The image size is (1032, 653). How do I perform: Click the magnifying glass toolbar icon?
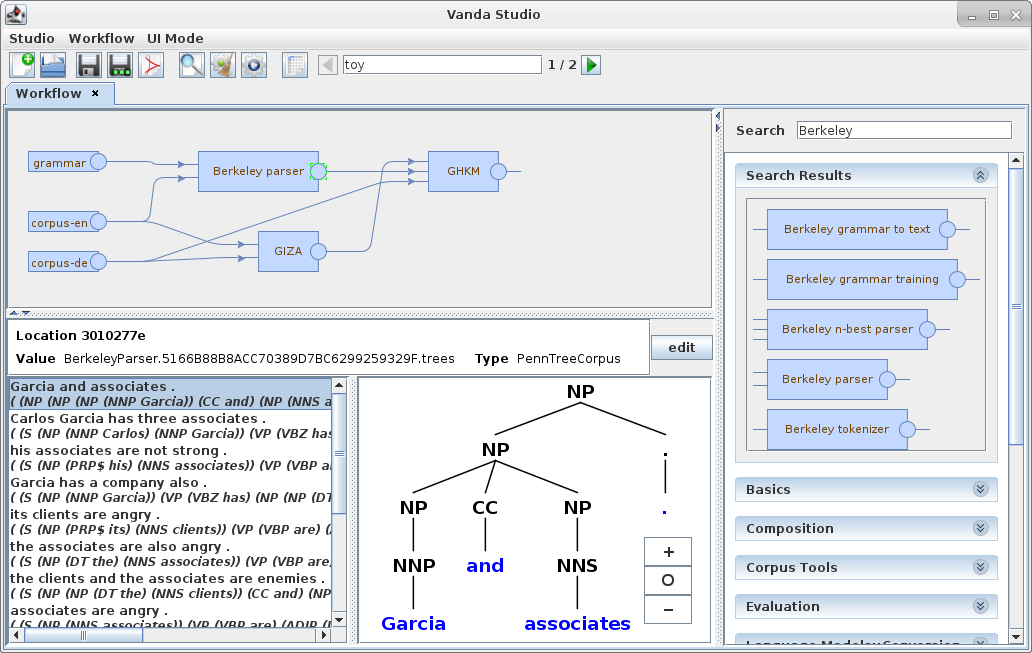click(192, 65)
